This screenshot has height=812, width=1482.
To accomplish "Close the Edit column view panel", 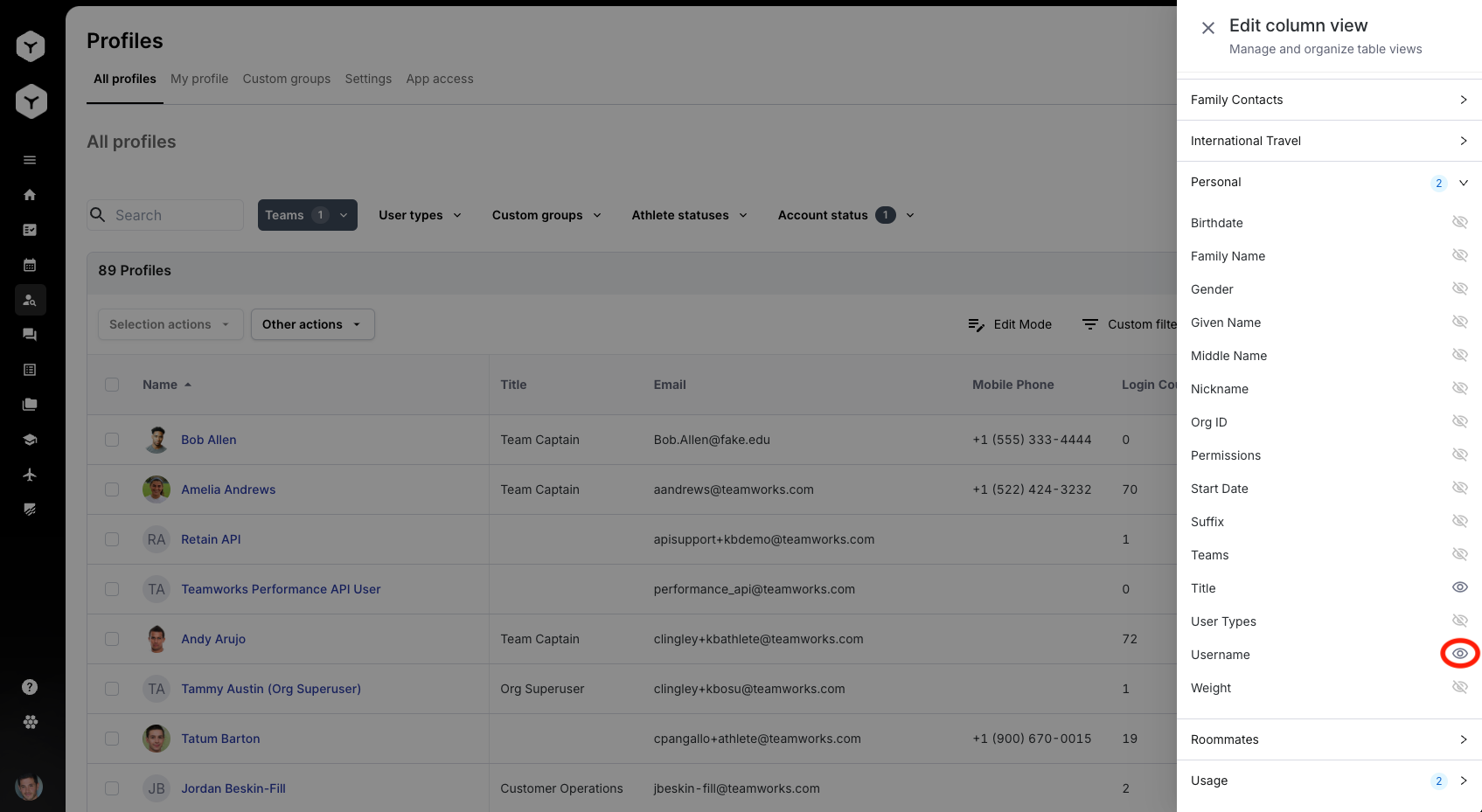I will [x=1207, y=28].
